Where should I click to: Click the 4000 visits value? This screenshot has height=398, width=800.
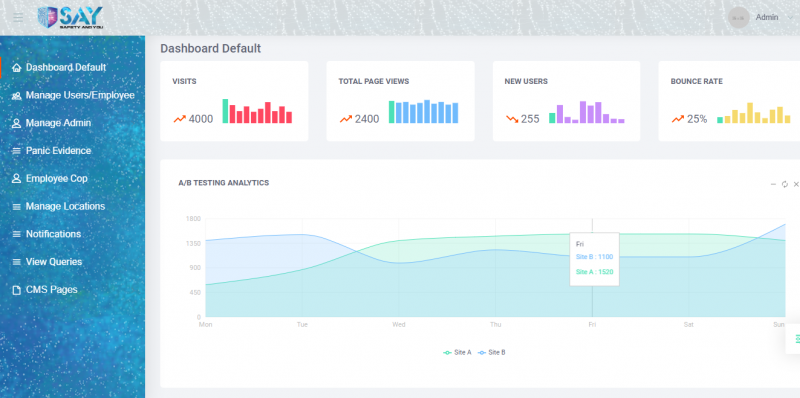tap(201, 119)
